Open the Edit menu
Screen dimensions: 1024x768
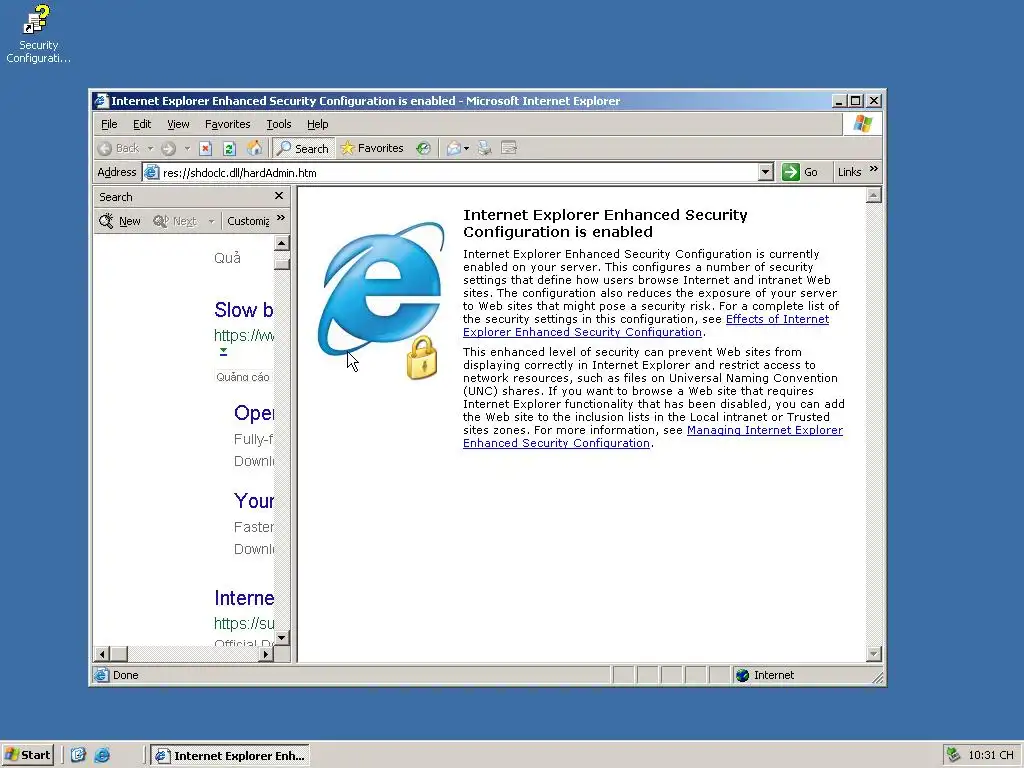[142, 124]
